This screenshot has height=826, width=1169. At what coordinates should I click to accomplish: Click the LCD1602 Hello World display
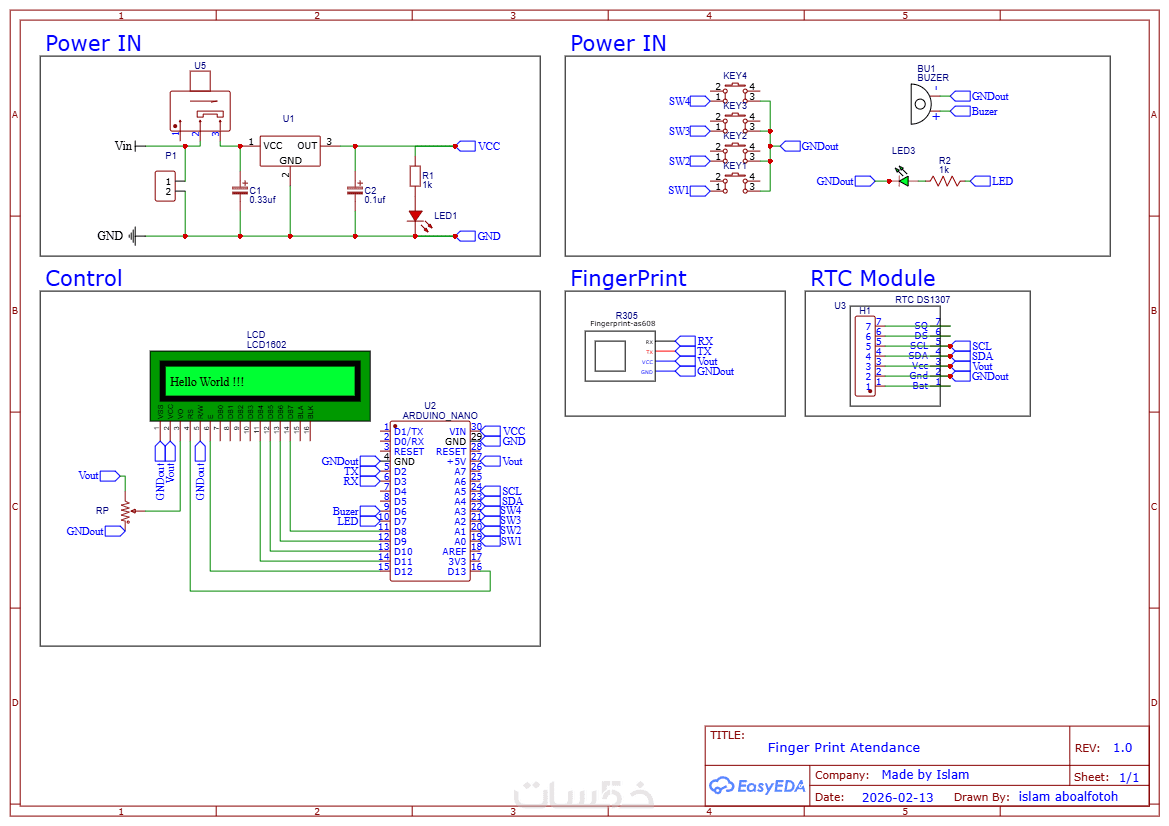[260, 385]
